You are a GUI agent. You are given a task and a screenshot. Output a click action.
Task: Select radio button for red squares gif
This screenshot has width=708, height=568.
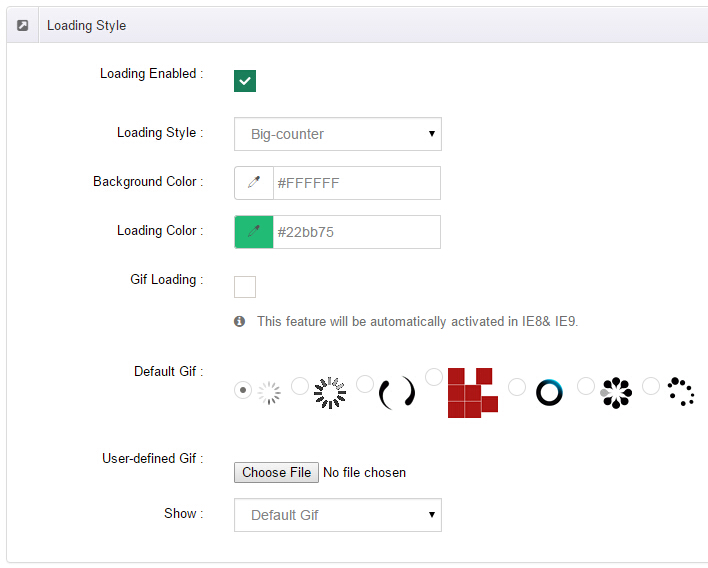click(x=434, y=377)
